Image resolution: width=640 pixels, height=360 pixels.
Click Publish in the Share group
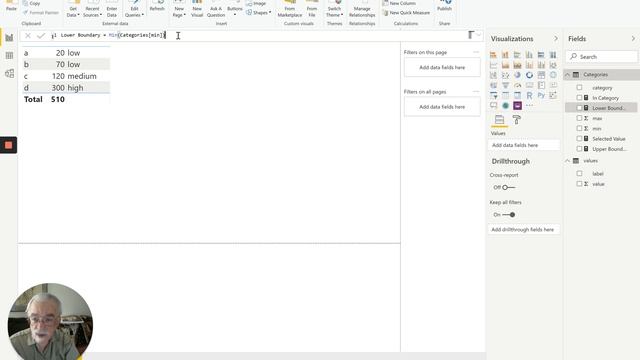point(444,6)
